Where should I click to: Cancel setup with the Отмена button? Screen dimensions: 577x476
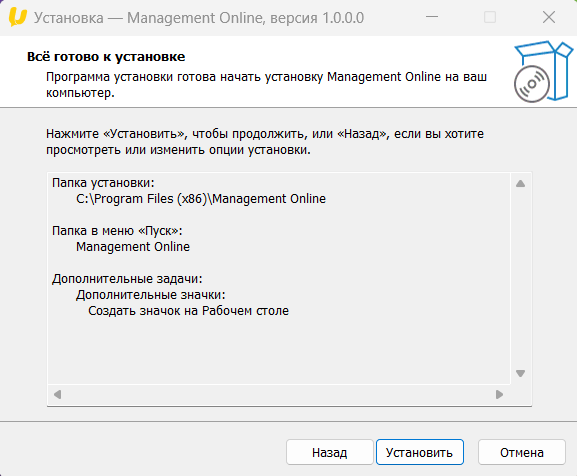pyautogui.click(x=521, y=452)
